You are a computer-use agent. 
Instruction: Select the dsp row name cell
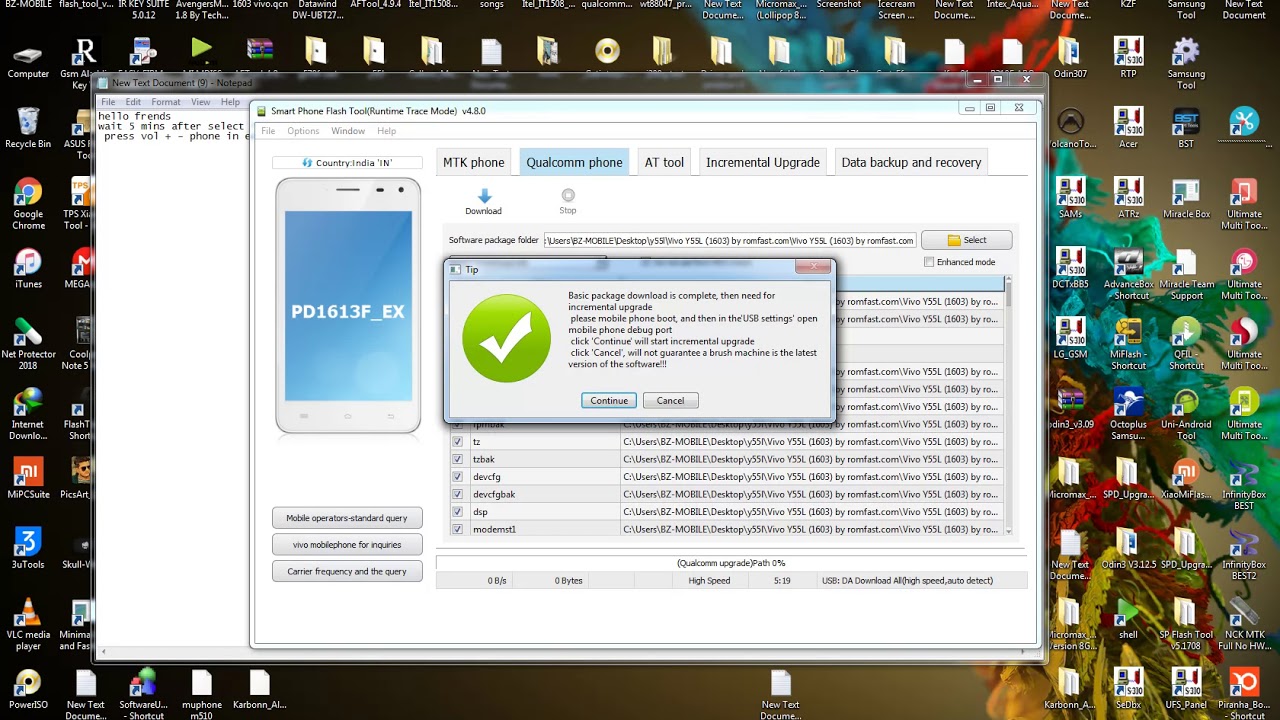pyautogui.click(x=544, y=512)
